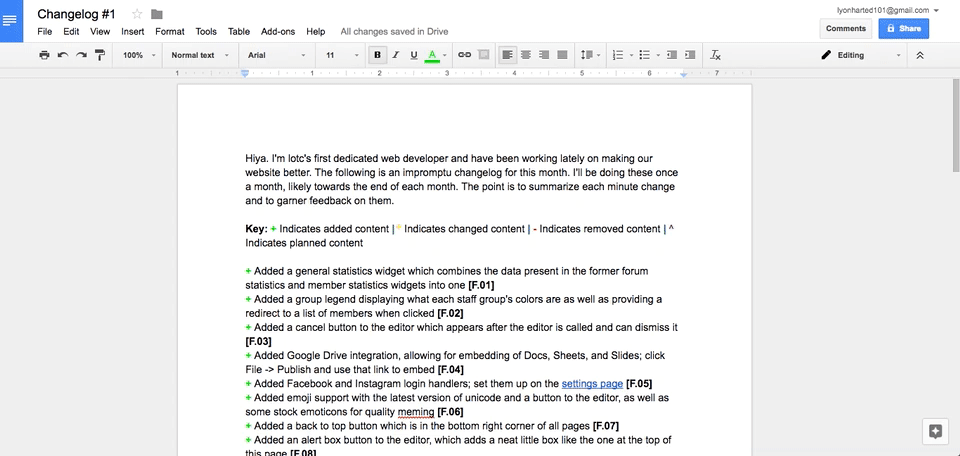Expand numbered list style options
The image size is (960, 456).
tap(631, 55)
